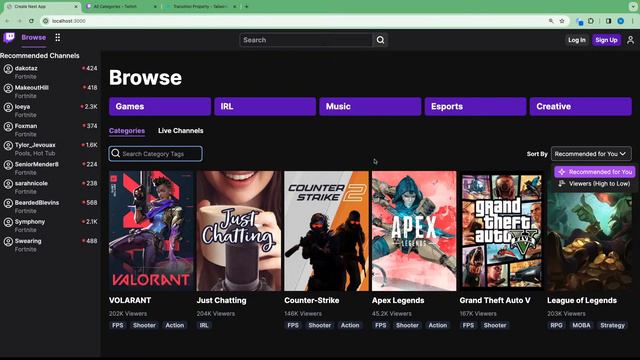The height and width of the screenshot is (360, 640).
Task: Click the Grand Theft Auto V title
Action: [x=495, y=300]
